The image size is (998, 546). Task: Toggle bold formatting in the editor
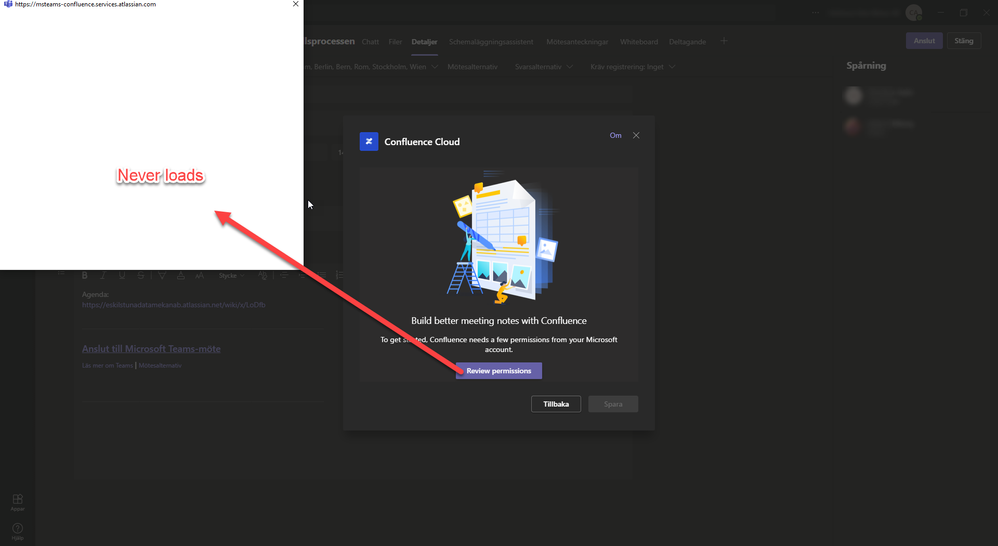(84, 276)
